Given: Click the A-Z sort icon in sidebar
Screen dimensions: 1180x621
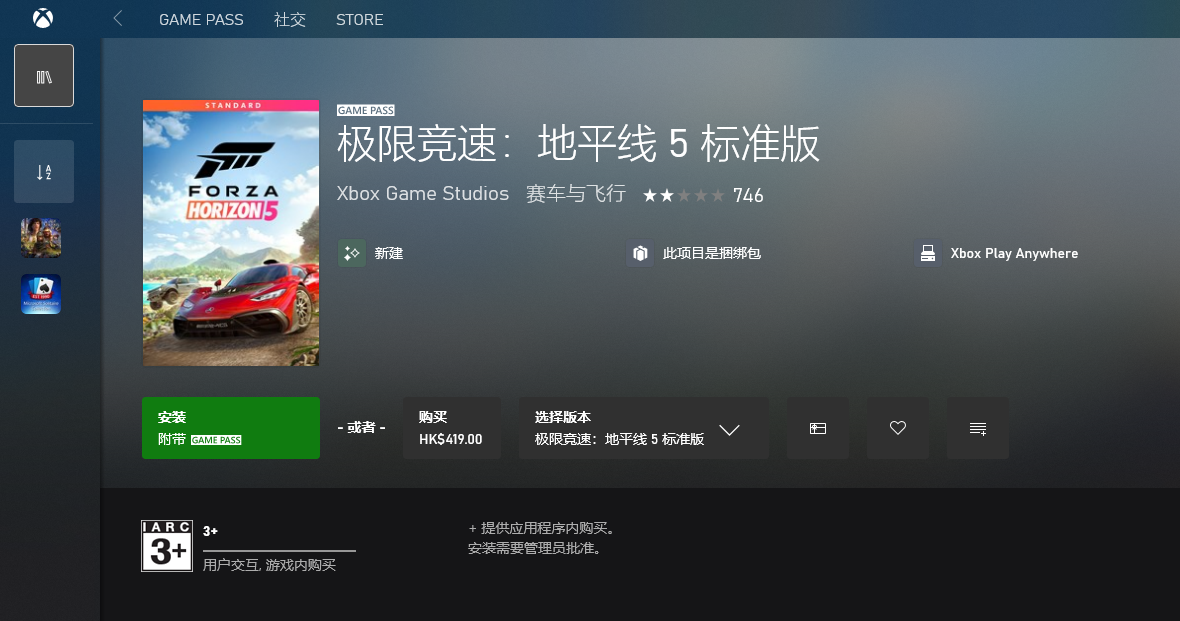Looking at the screenshot, I should [x=44, y=172].
